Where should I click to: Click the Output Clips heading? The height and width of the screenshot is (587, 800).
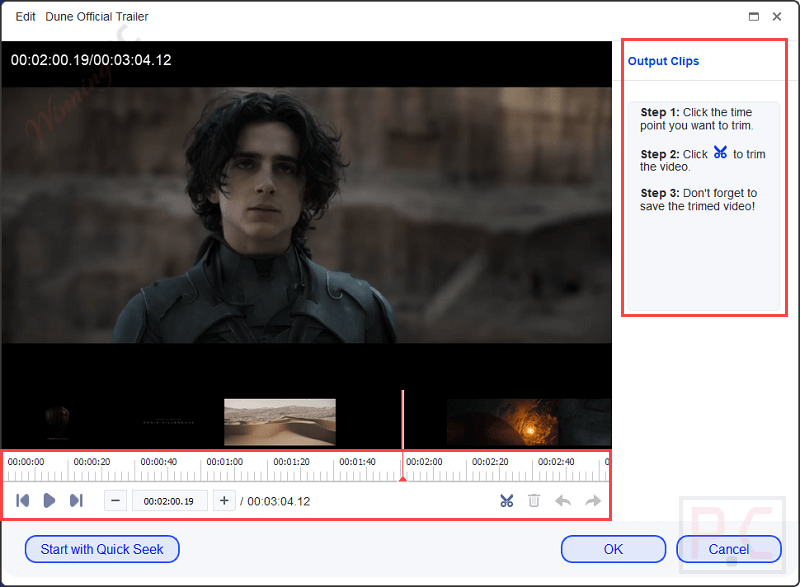click(663, 61)
